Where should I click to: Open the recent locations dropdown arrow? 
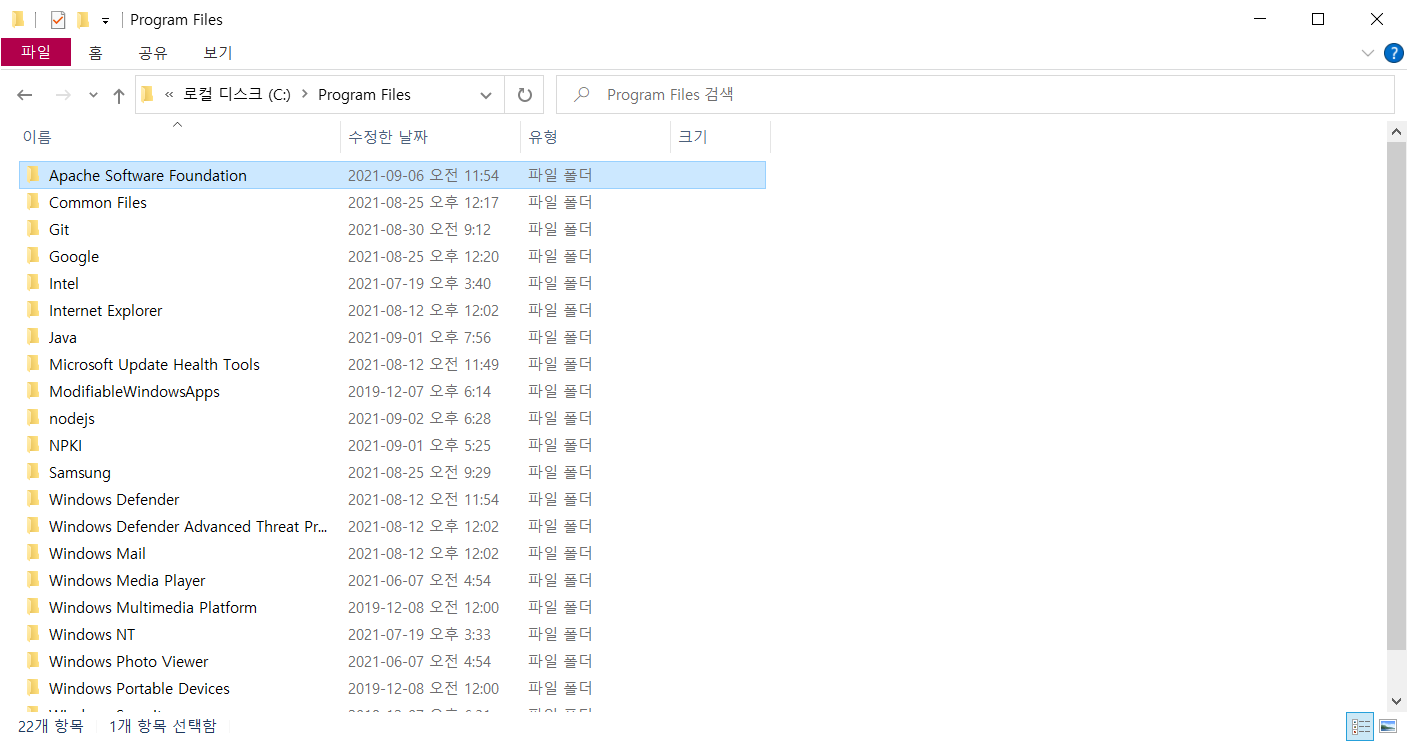[94, 95]
